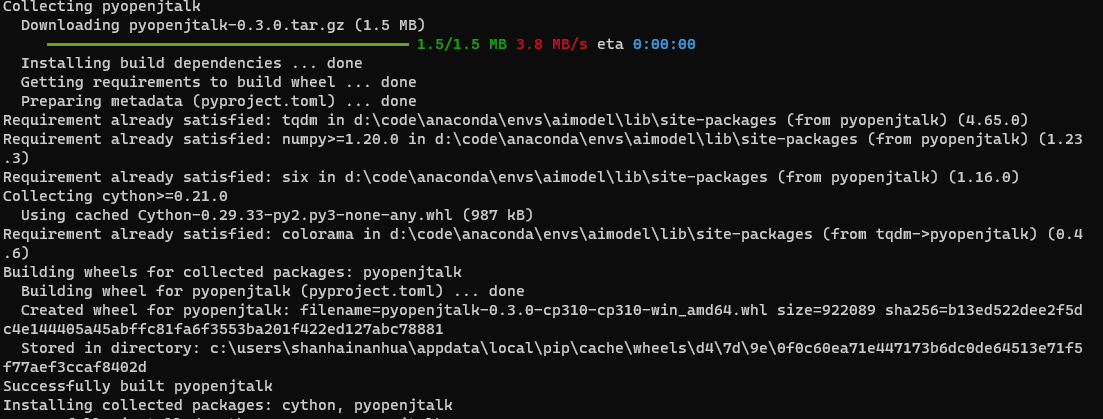The width and height of the screenshot is (1103, 419).
Task: Click the six requirement satisfied line
Action: [511, 177]
